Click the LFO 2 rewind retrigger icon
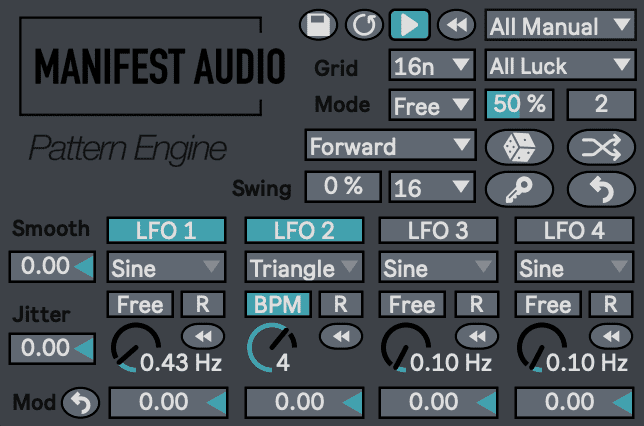This screenshot has height=426, width=644. pyautogui.click(x=341, y=336)
